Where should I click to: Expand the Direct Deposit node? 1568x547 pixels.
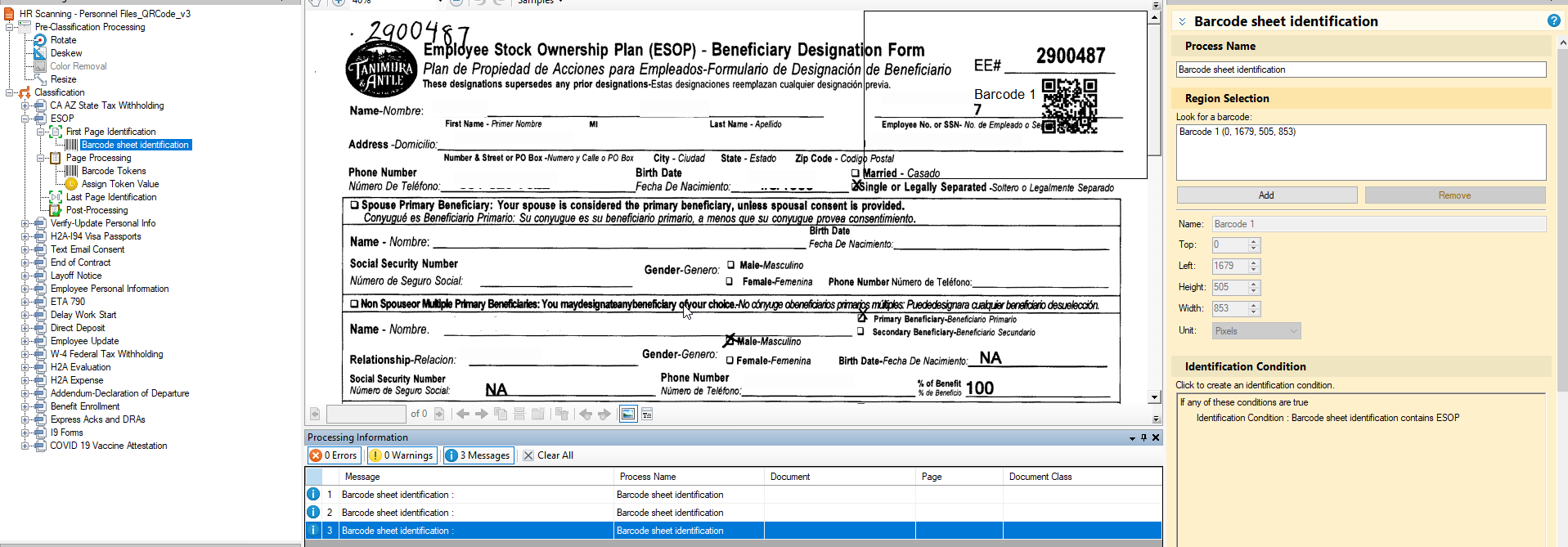coord(25,328)
